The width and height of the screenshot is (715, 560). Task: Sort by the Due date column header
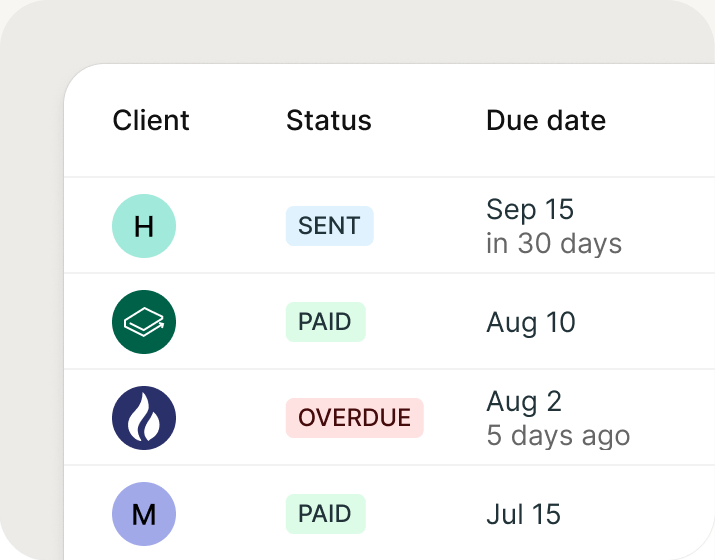(546, 120)
